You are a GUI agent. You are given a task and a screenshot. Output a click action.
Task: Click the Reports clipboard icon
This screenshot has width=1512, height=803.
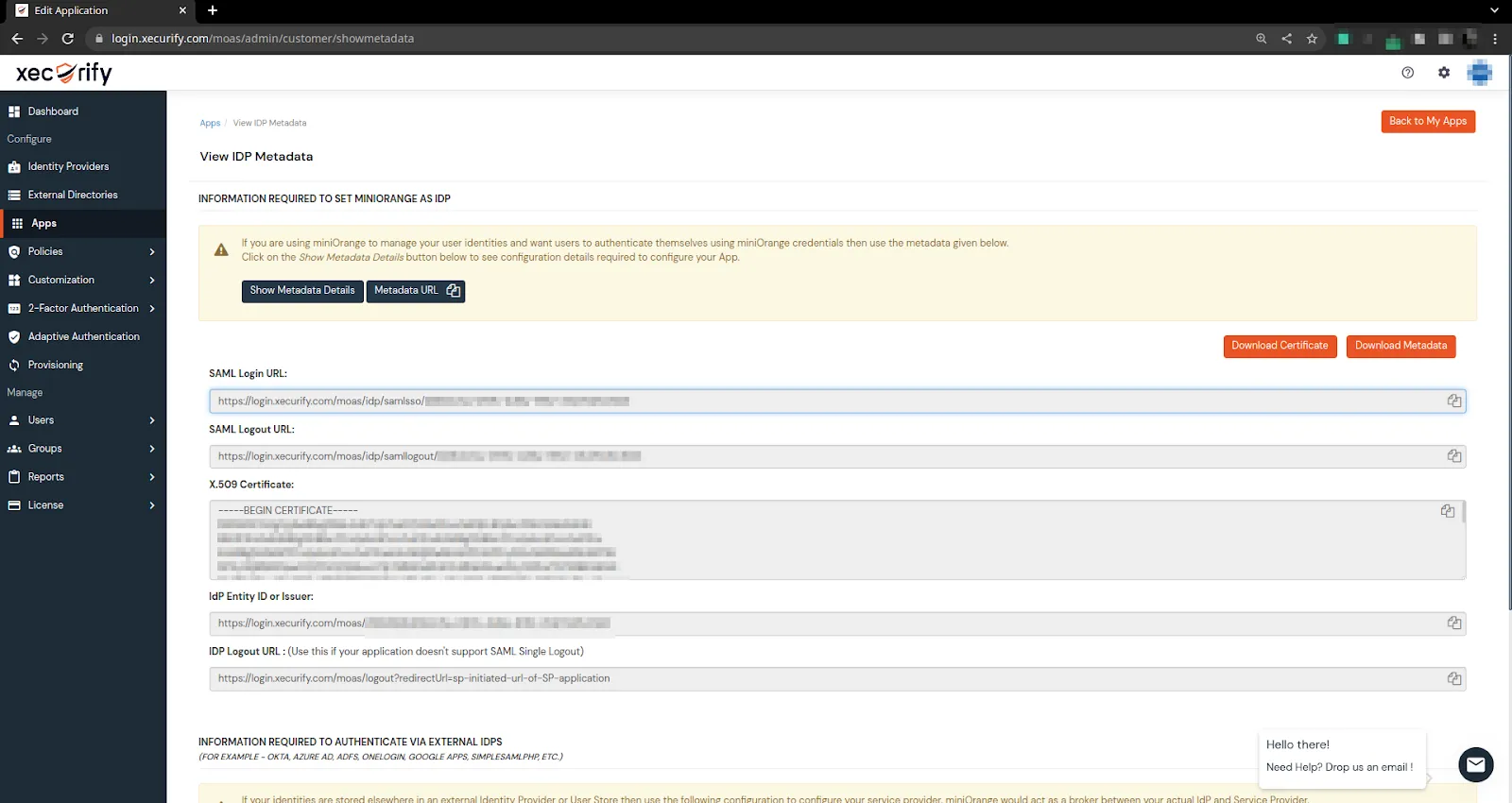point(14,477)
